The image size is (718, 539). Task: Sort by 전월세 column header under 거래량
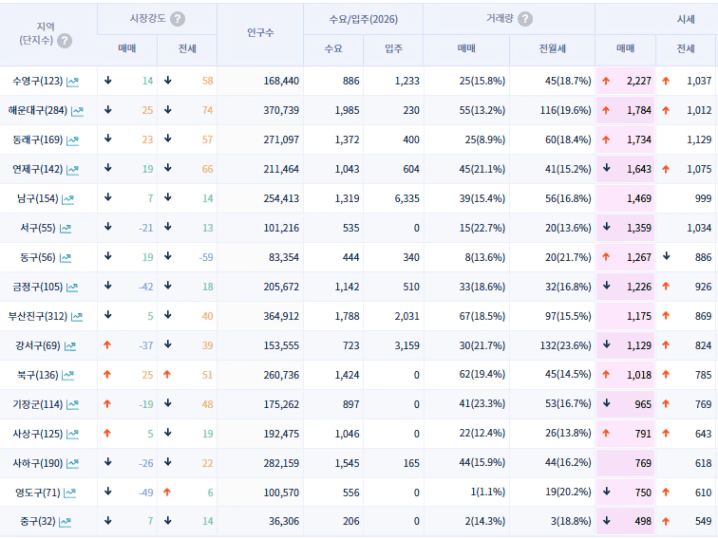(x=552, y=49)
